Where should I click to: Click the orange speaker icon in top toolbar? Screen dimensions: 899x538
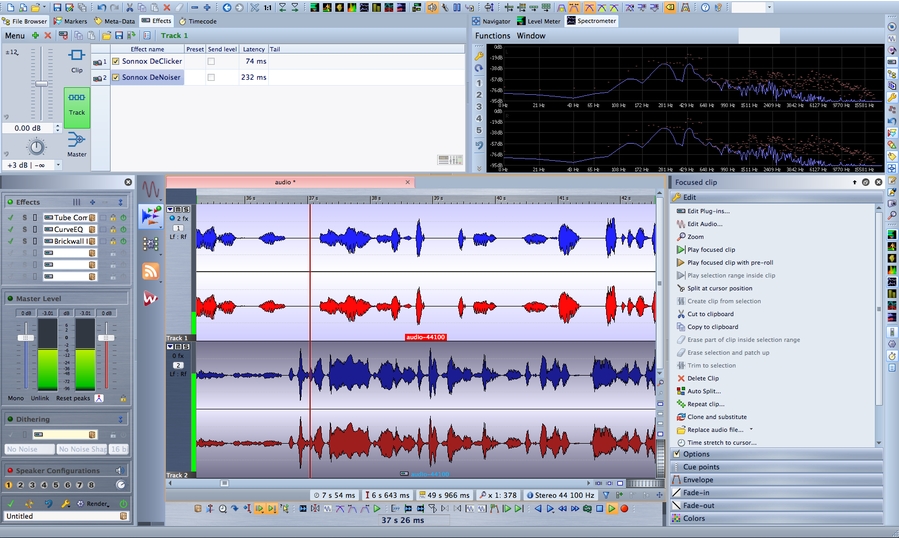coord(431,7)
